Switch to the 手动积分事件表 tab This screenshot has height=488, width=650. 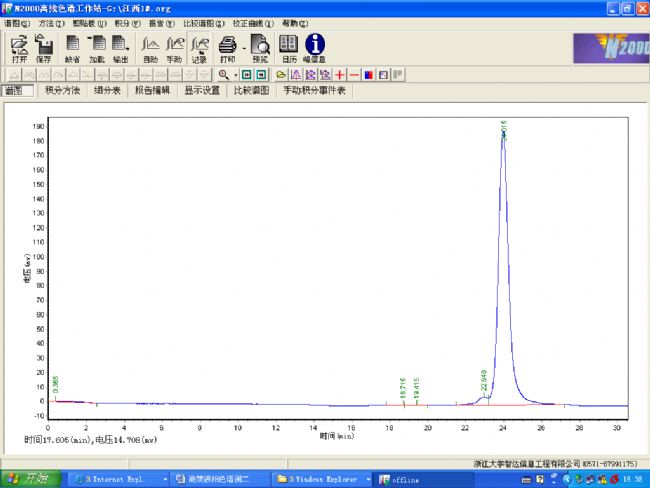tap(314, 91)
